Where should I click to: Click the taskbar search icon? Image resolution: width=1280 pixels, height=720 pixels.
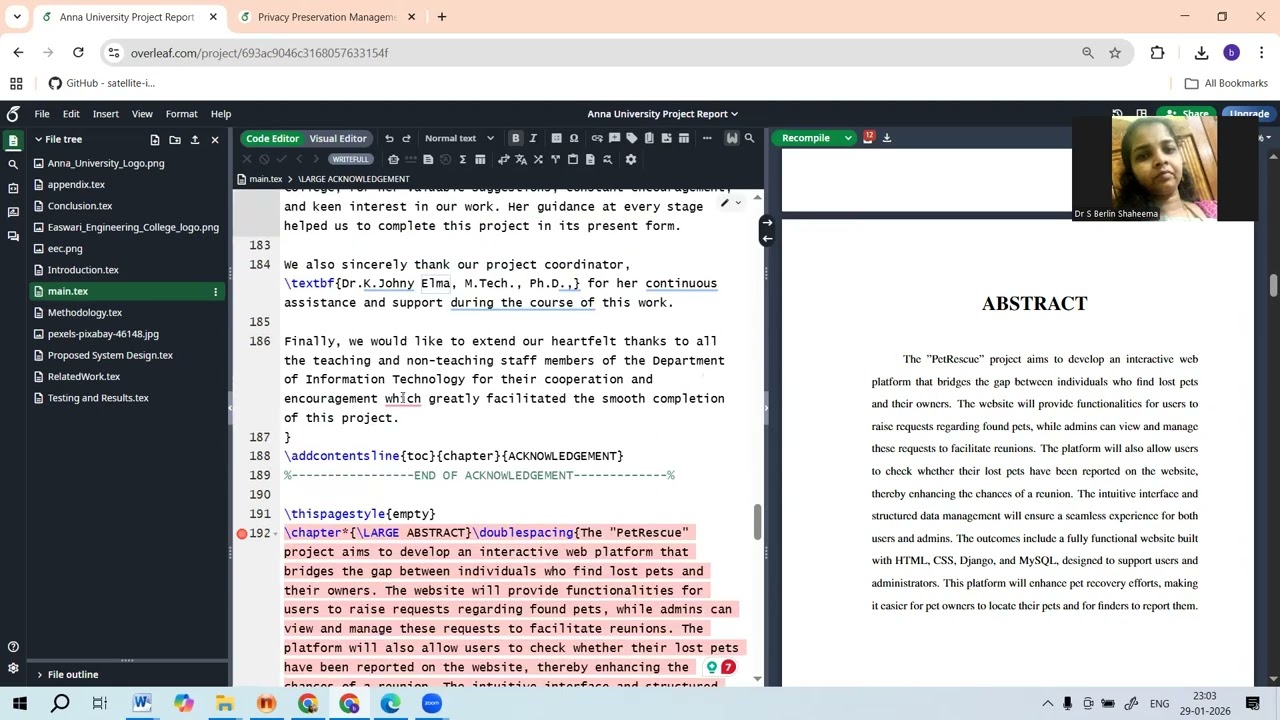[x=60, y=704]
